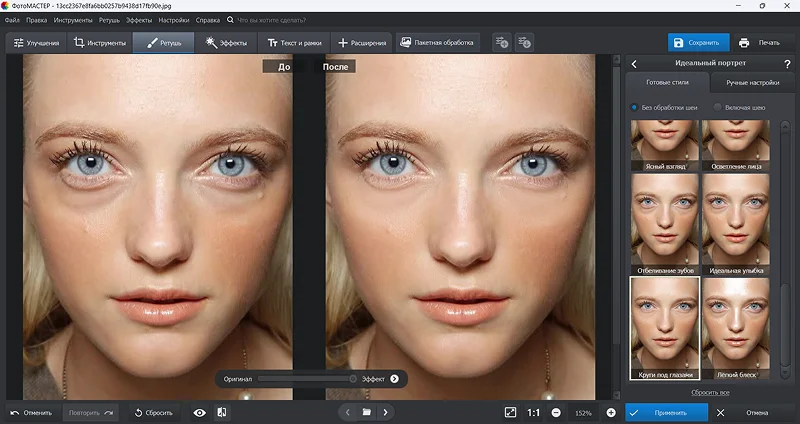Screen dimensions: 800x424
Task: Open the Файл menu
Action: pyautogui.click(x=12, y=20)
